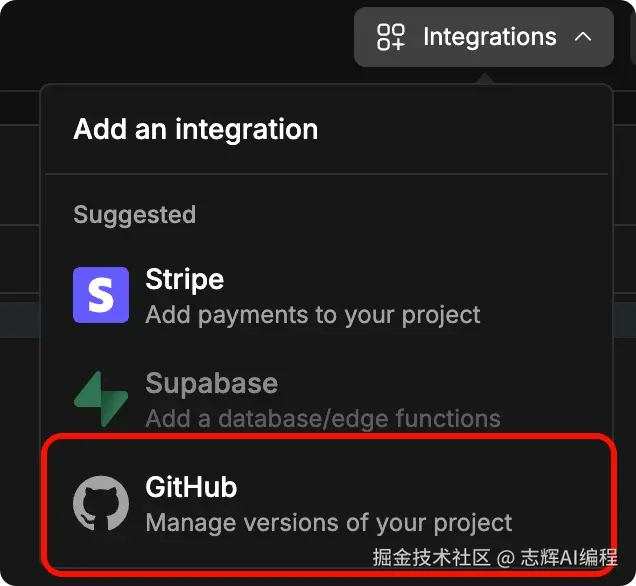Click the Integrations grid-plus icon
This screenshot has height=586, width=636.
[x=390, y=37]
